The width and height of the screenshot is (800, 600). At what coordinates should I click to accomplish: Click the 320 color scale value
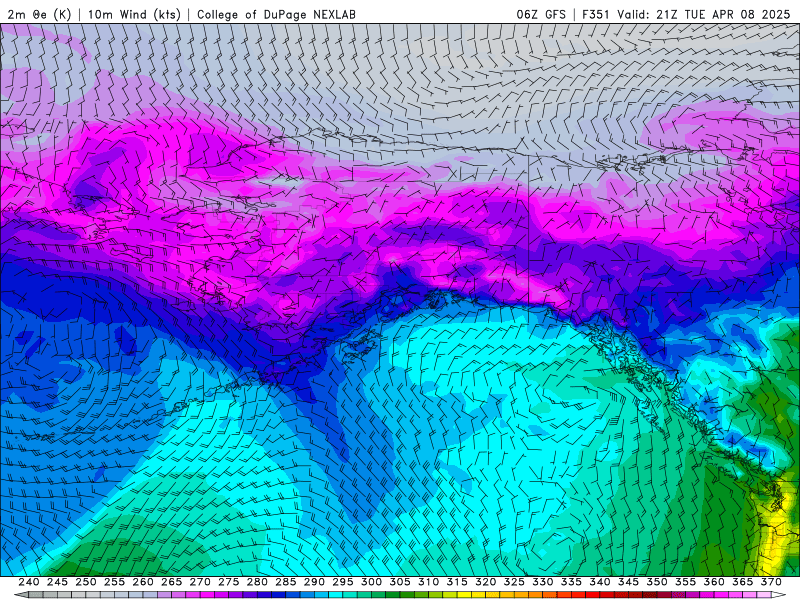click(486, 582)
